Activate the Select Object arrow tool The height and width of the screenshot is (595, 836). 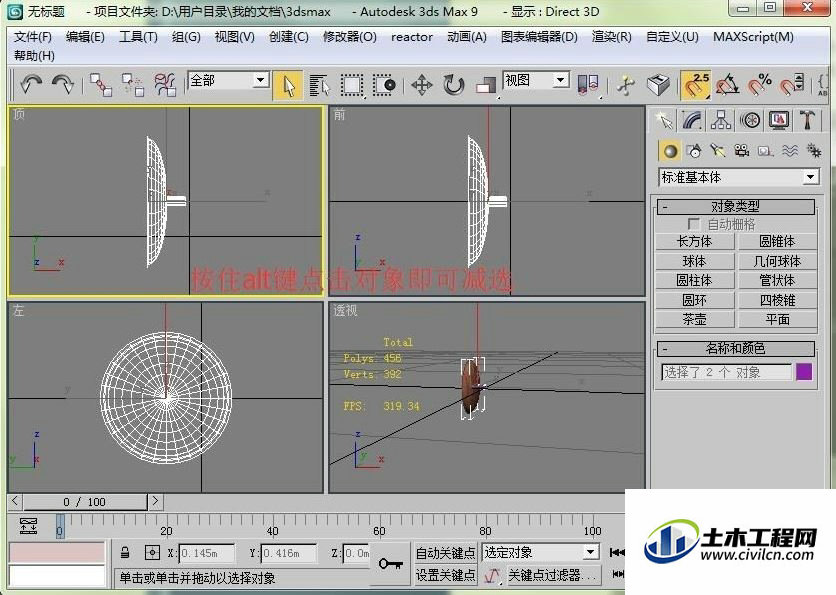[x=288, y=85]
